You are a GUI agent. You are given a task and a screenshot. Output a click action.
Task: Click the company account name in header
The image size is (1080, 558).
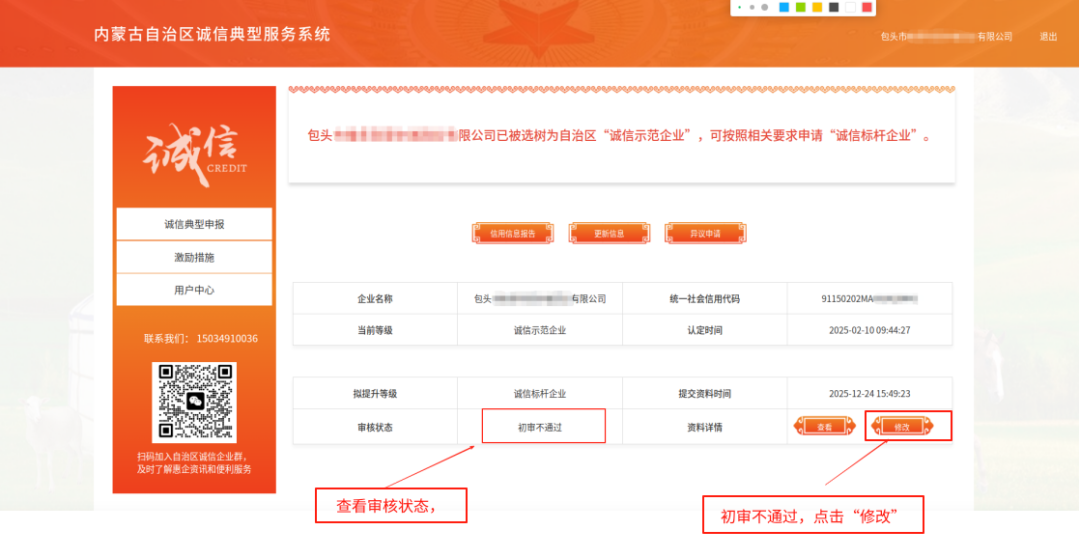click(x=946, y=37)
